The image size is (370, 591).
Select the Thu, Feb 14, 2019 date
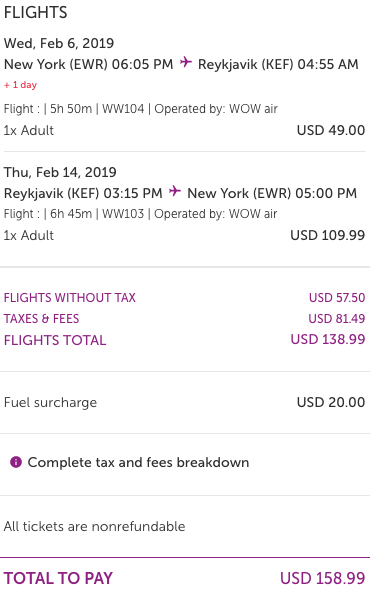(60, 172)
